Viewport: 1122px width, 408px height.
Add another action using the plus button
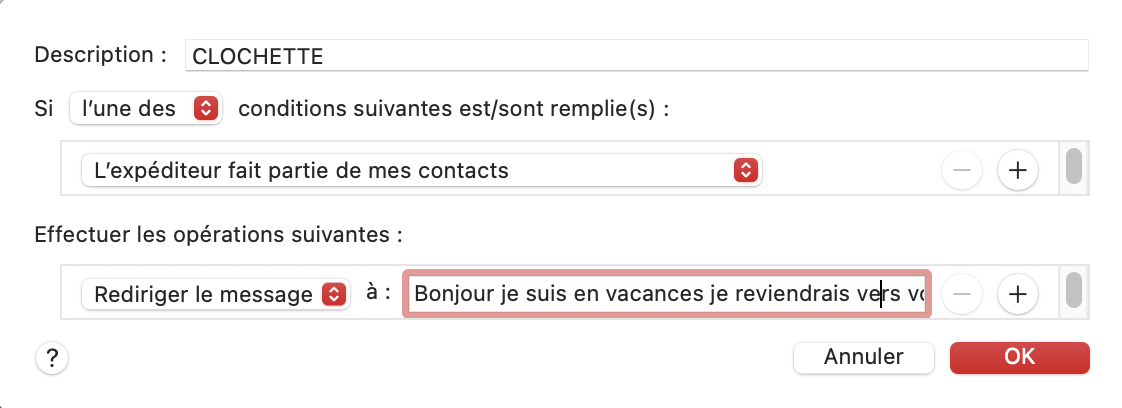coord(1017,294)
